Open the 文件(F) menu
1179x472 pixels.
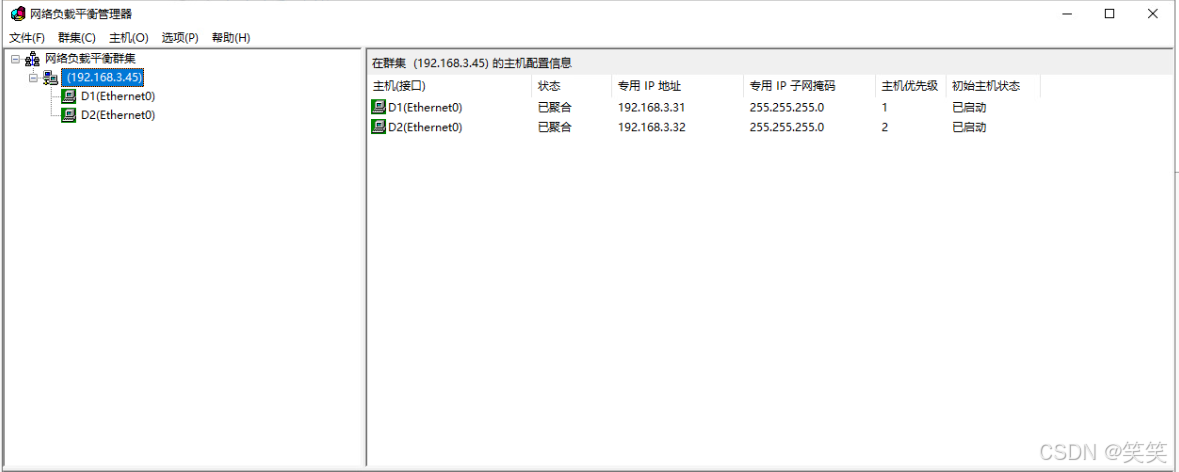point(27,38)
